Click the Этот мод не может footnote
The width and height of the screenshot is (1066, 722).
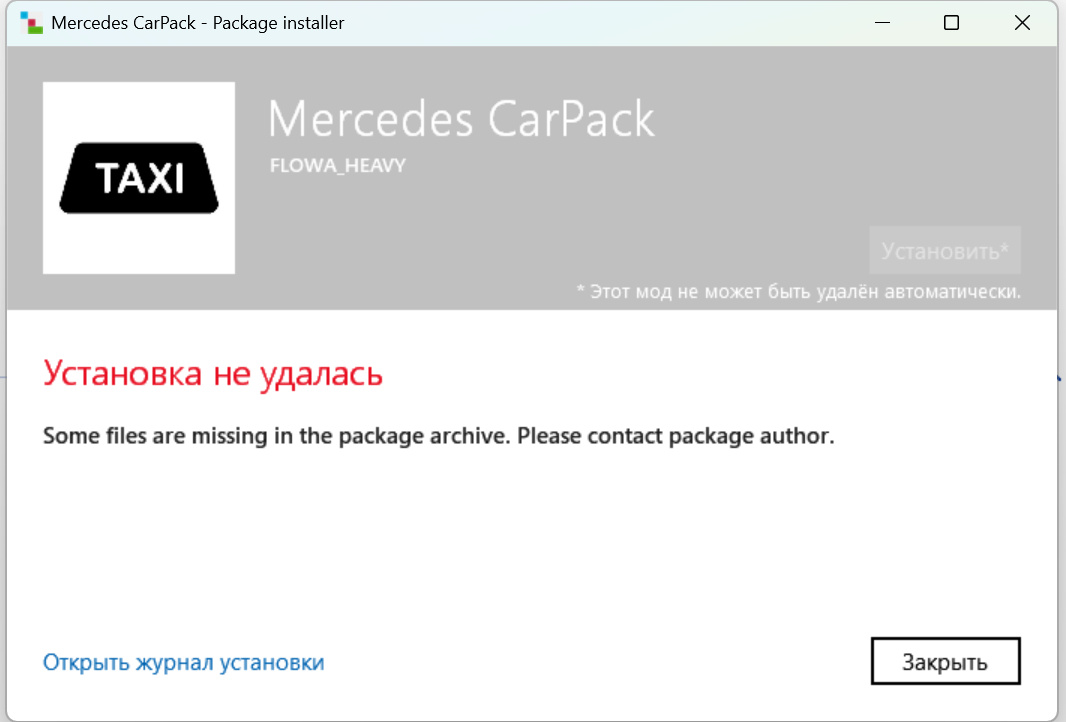tap(798, 292)
